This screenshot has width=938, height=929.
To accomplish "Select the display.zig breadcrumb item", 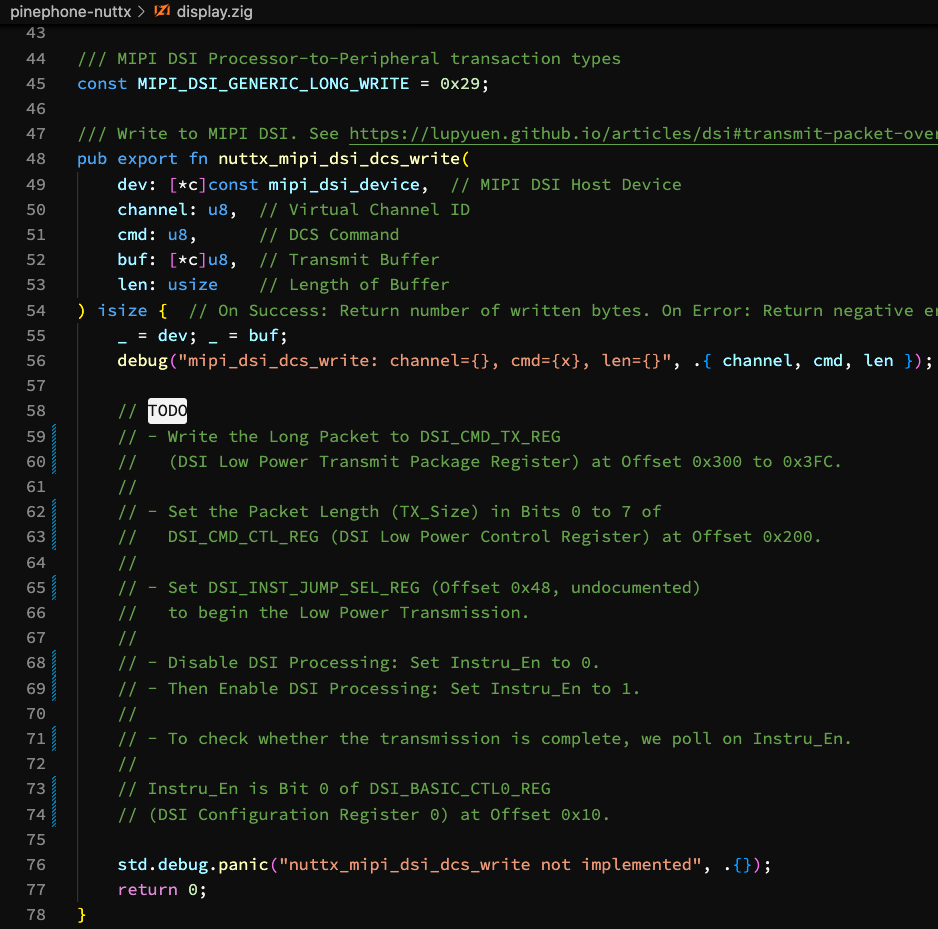I will (213, 12).
